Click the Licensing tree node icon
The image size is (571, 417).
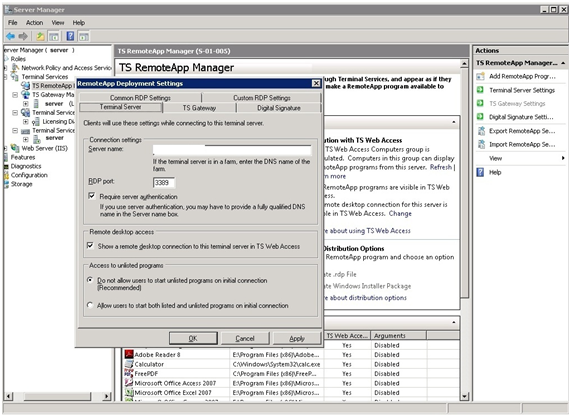[x=36, y=121]
